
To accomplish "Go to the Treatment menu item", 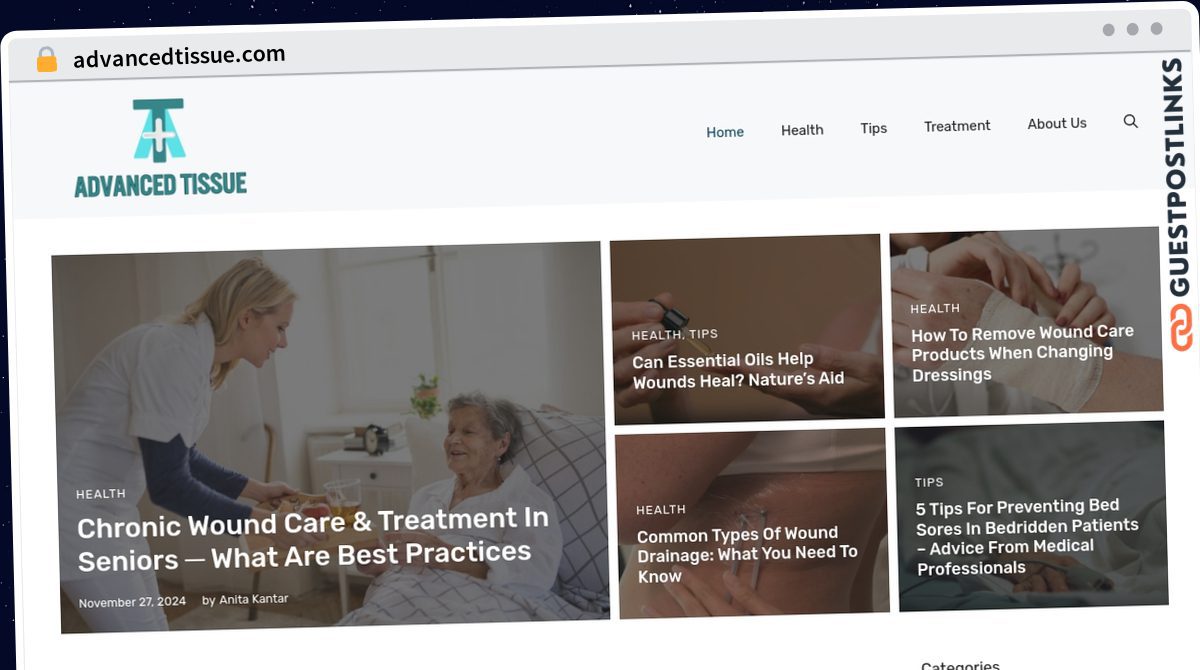I will pos(957,126).
